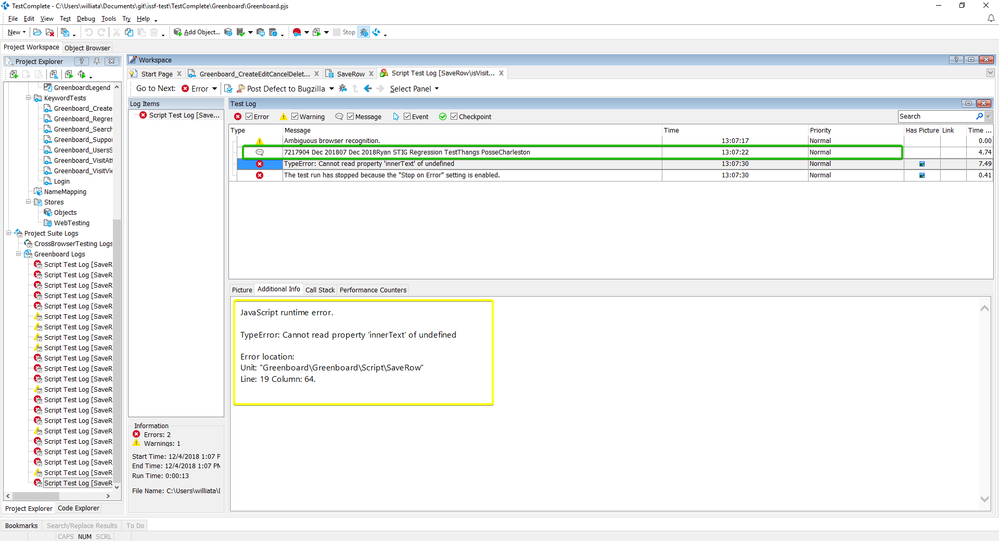Screen dimensions: 999x541
Task: Disable the Checkpoint filter checkbox
Action: 453,117
